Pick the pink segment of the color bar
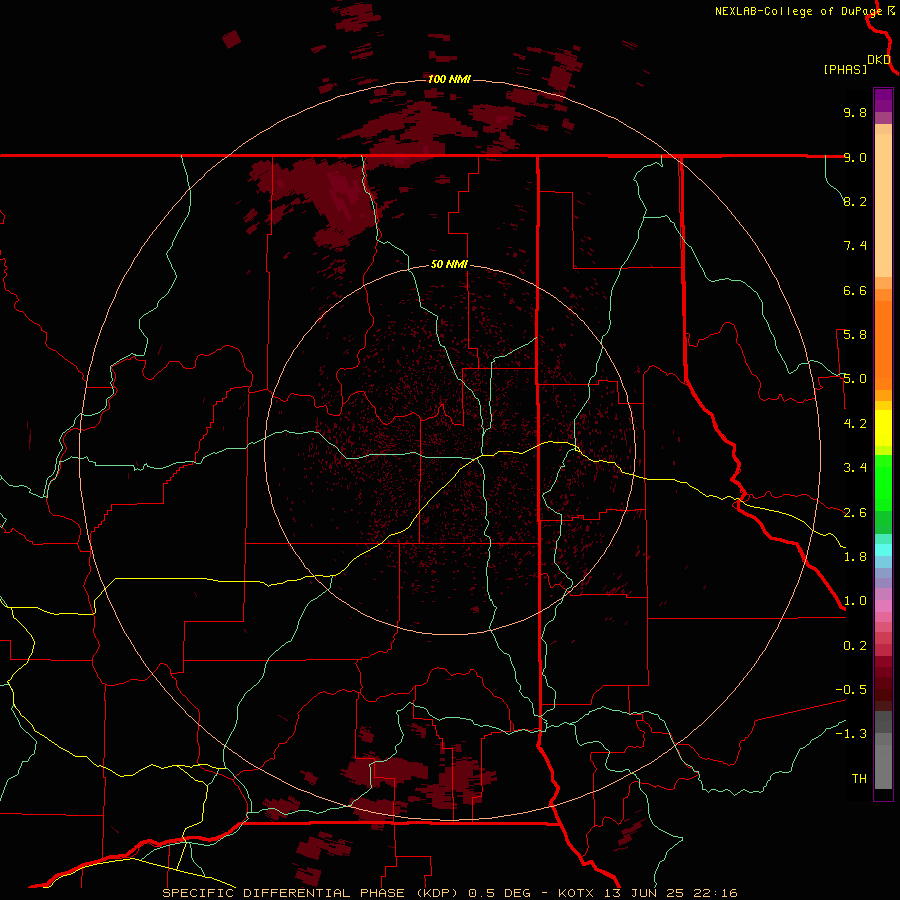The width and height of the screenshot is (900, 900). click(x=883, y=606)
